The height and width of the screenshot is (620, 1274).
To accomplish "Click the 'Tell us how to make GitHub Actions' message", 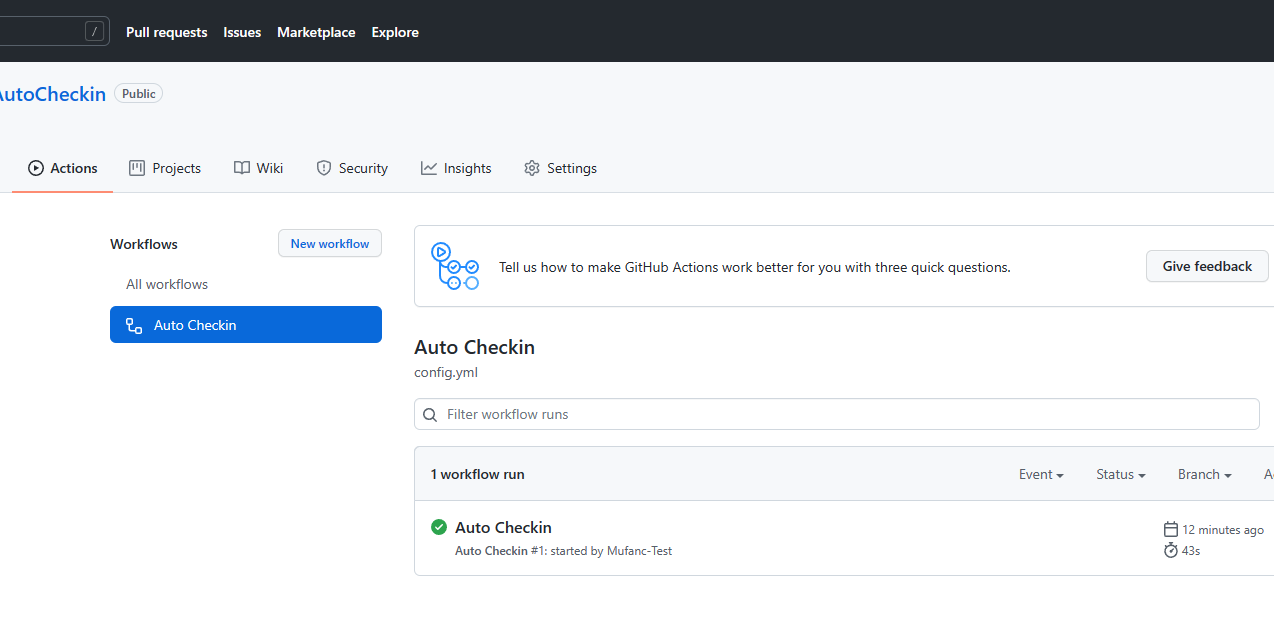I will [755, 267].
